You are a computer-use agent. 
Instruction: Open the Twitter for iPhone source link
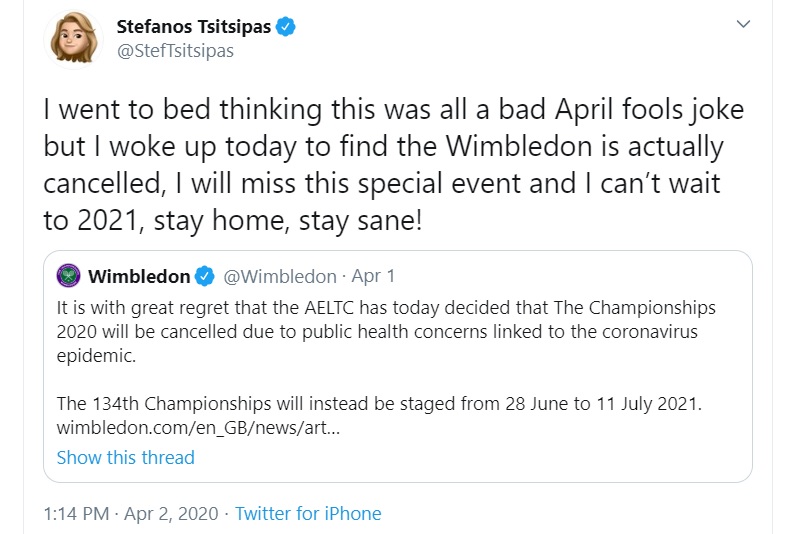click(308, 514)
